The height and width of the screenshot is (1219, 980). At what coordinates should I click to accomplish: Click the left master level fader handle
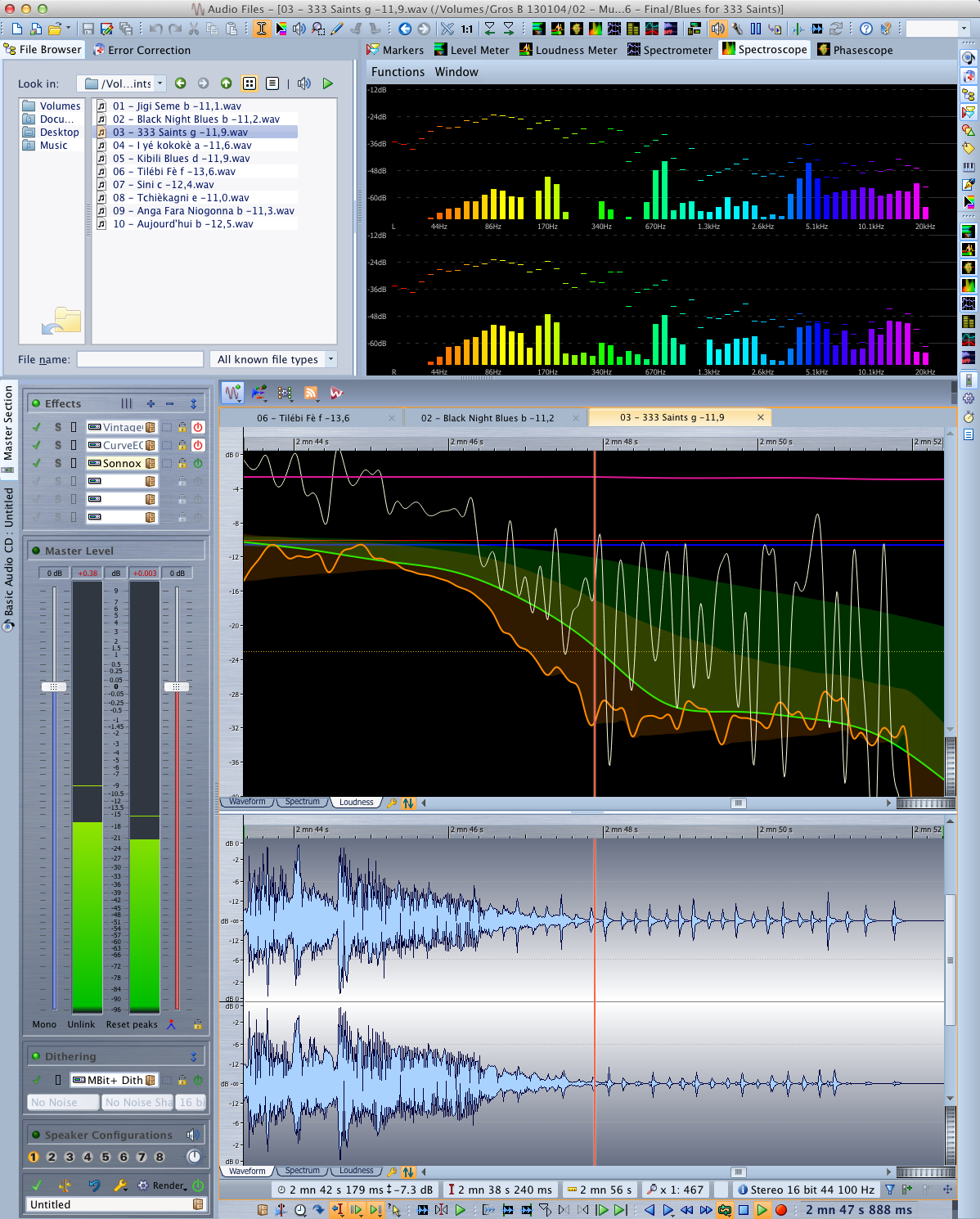point(54,686)
